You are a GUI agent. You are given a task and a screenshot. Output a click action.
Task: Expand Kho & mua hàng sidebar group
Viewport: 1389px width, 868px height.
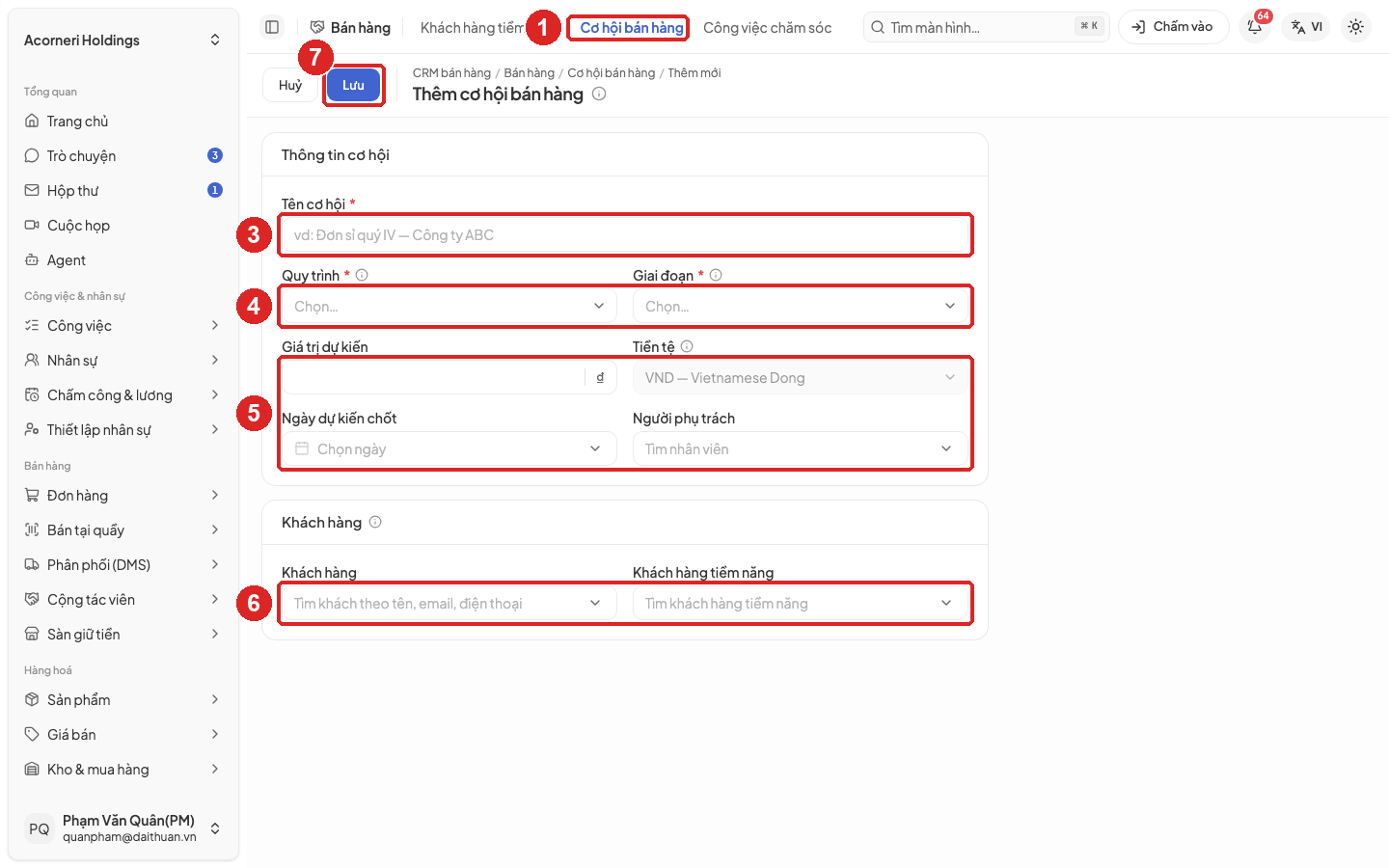(x=123, y=770)
